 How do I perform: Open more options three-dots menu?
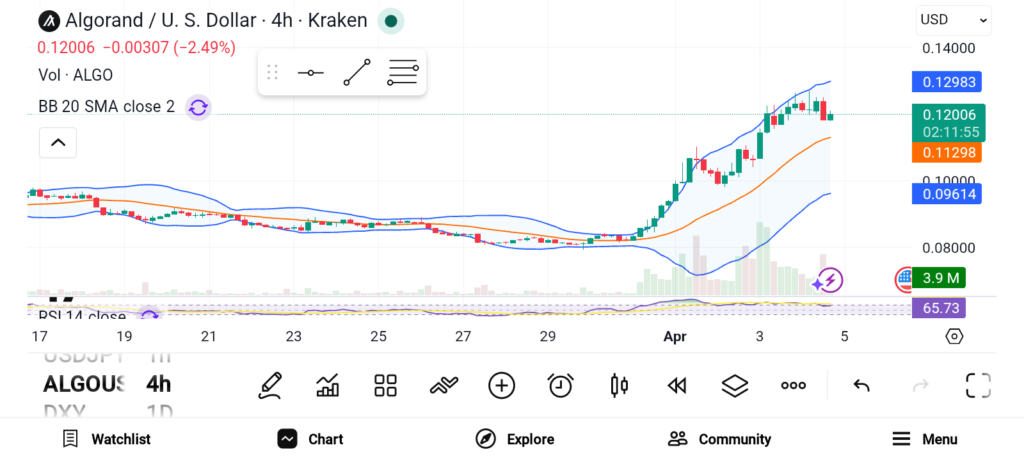point(793,385)
